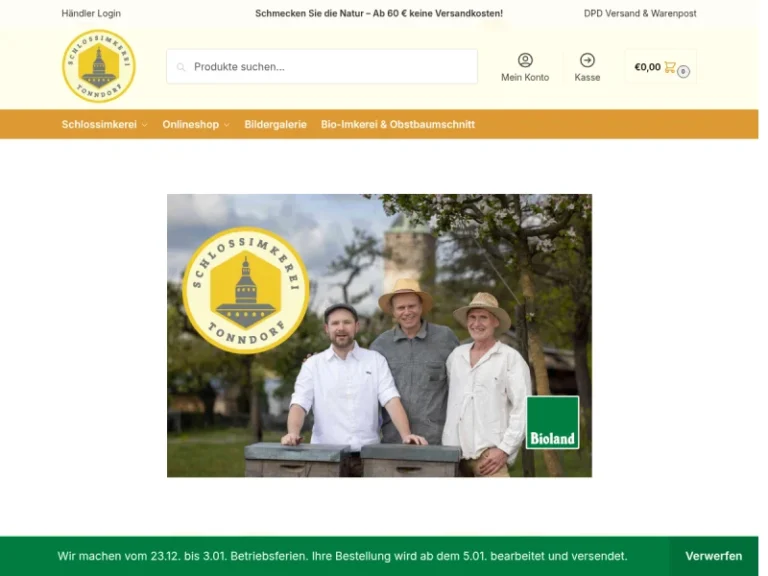This screenshot has width=768, height=576.
Task: Open DPD Versand & Warenpost link
Action: tap(640, 13)
